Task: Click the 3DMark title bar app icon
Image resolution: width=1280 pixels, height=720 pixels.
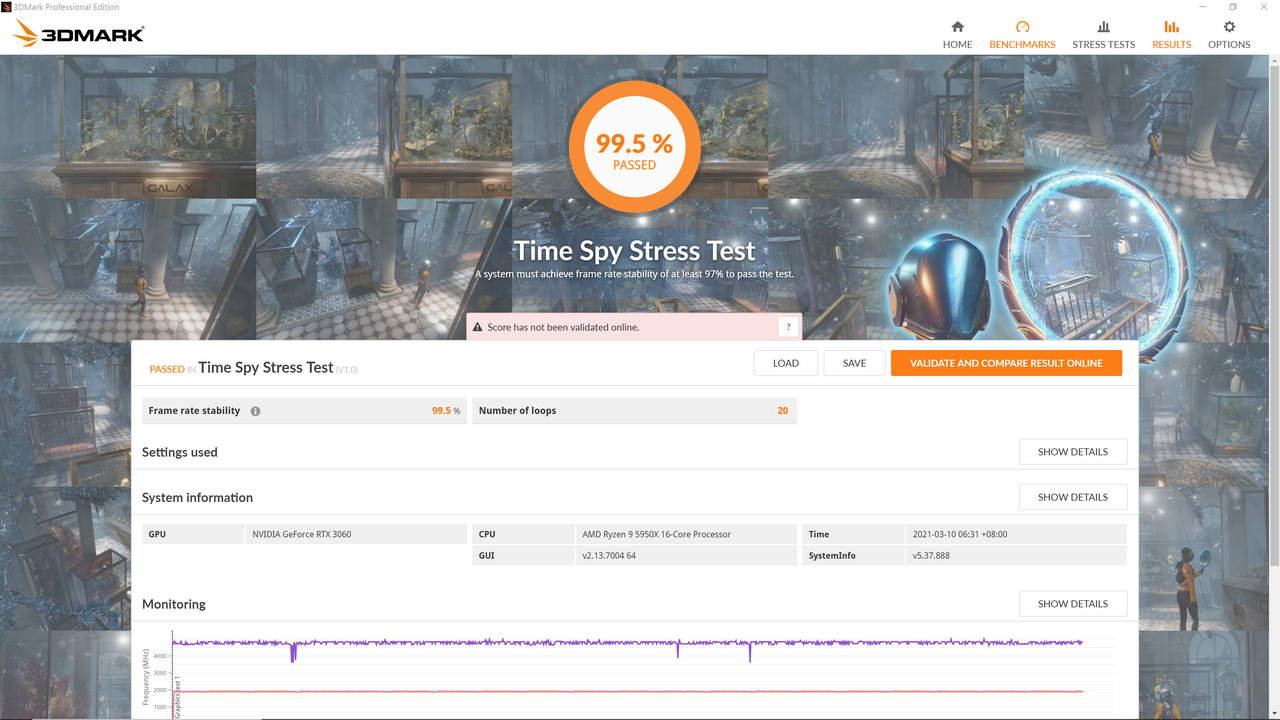Action: coord(6,6)
